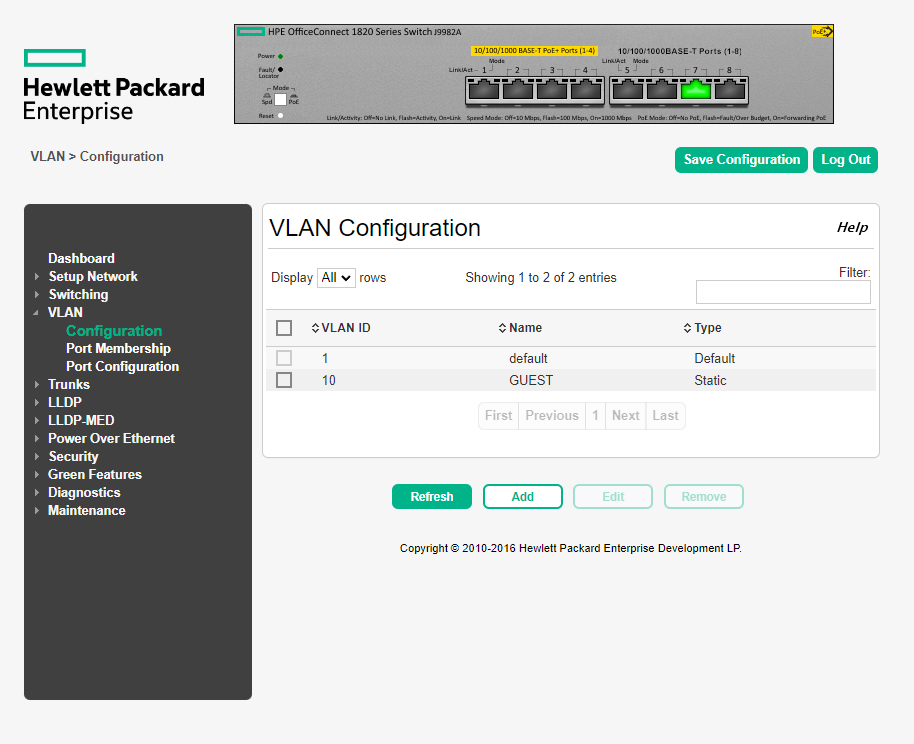Click port 6 on the switch image
Viewport: 914px width, 744px height.
click(662, 90)
